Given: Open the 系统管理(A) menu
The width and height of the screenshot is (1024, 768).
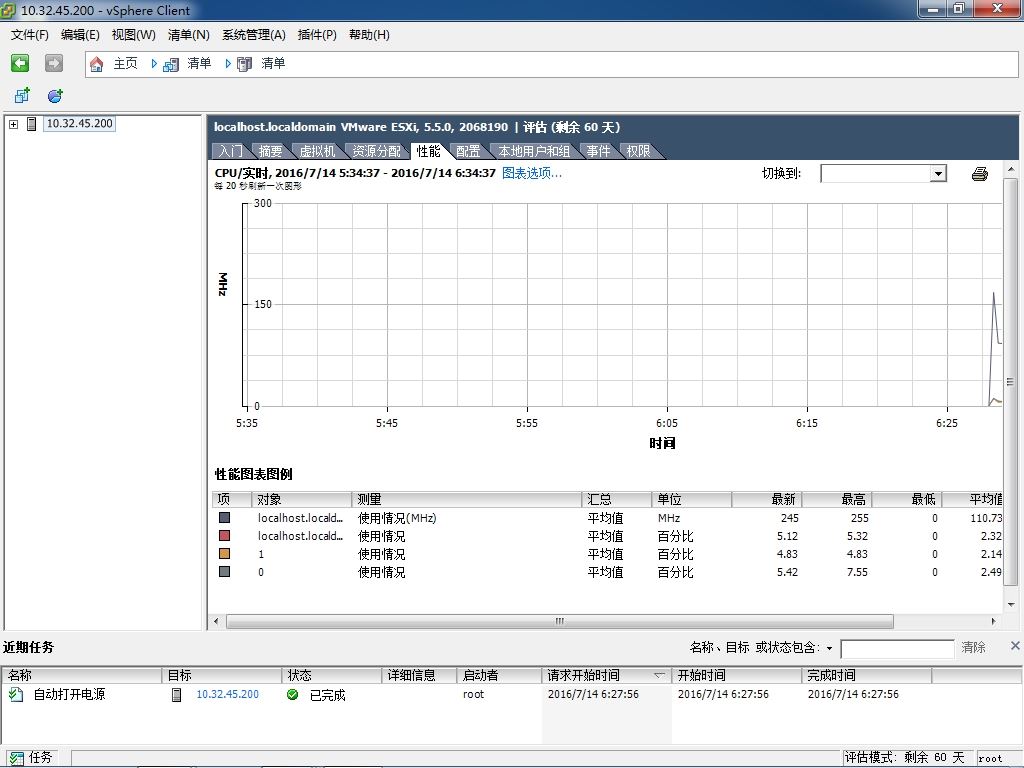Looking at the screenshot, I should [x=254, y=35].
